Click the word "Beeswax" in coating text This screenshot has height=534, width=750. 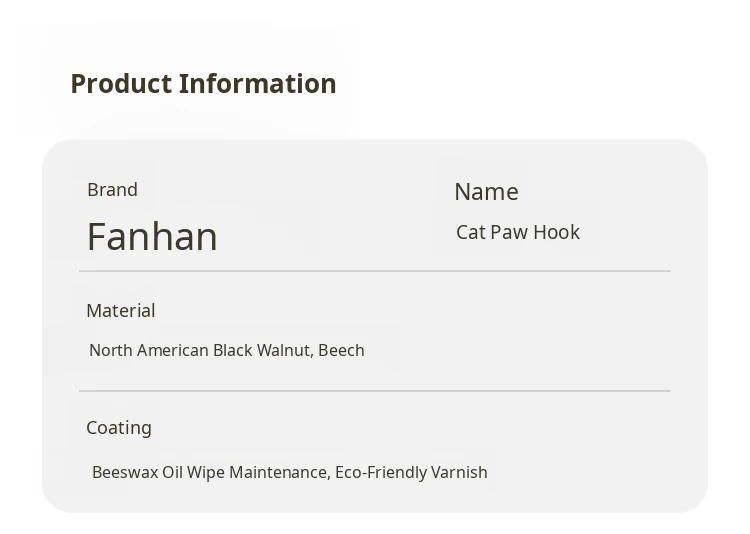[124, 472]
